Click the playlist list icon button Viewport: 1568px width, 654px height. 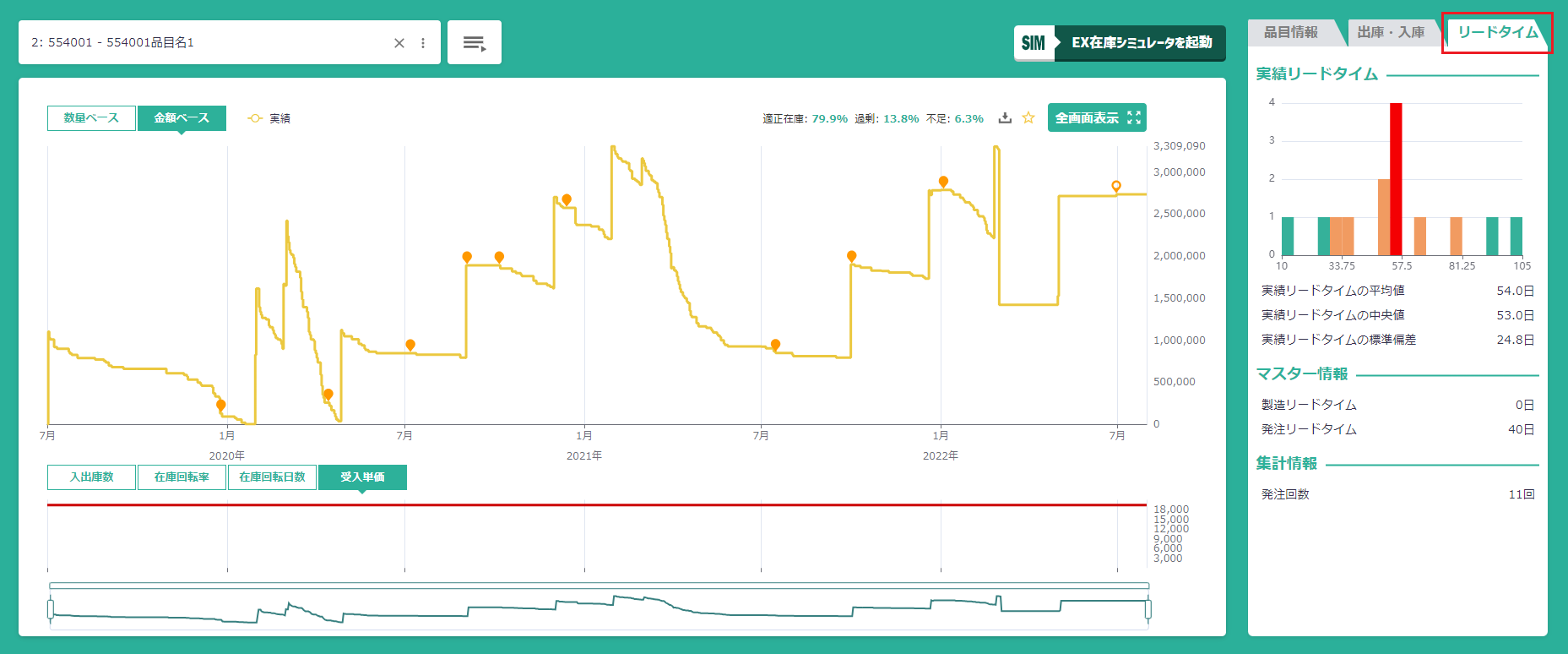(474, 43)
